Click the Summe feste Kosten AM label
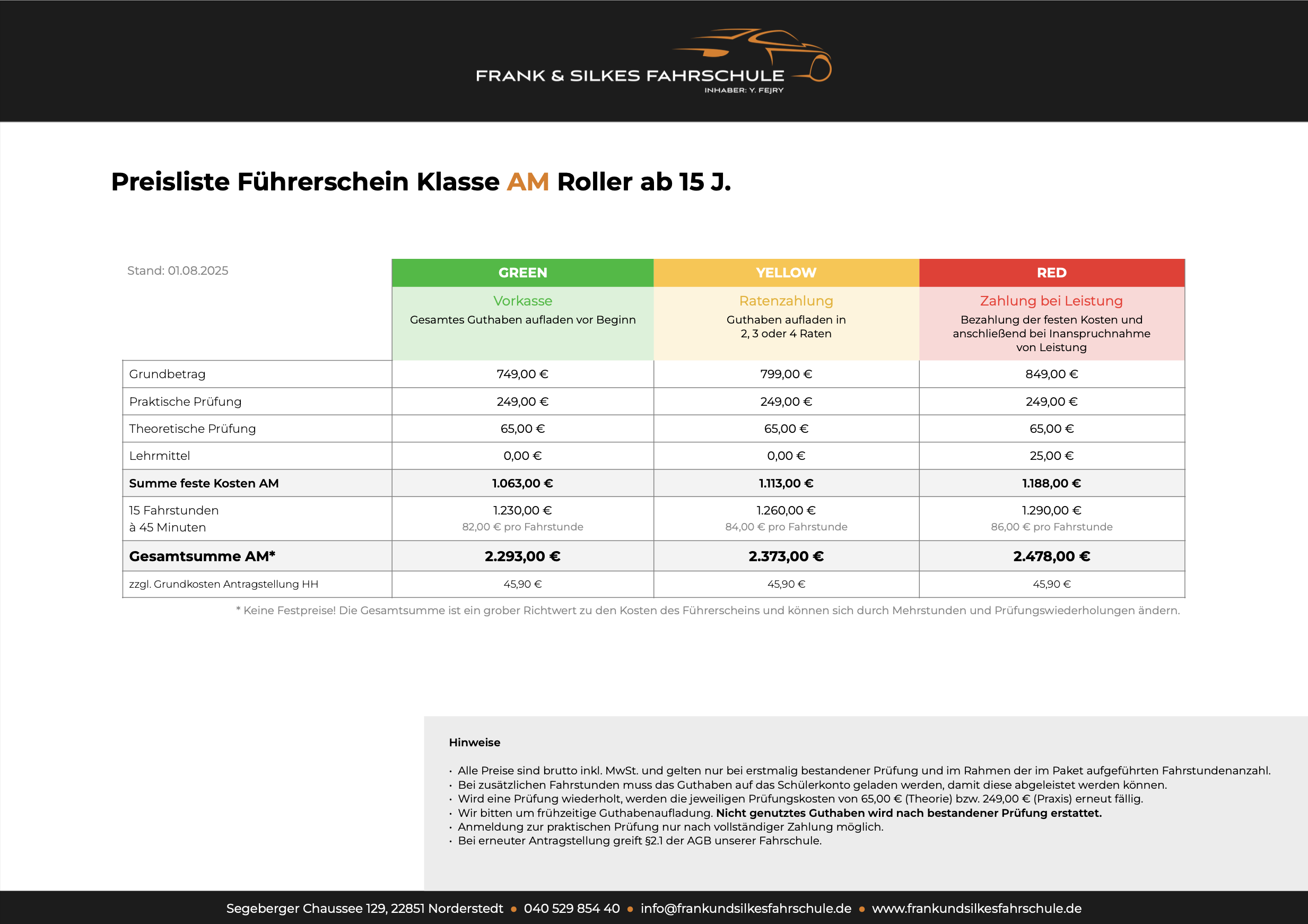1308x924 pixels. click(204, 484)
